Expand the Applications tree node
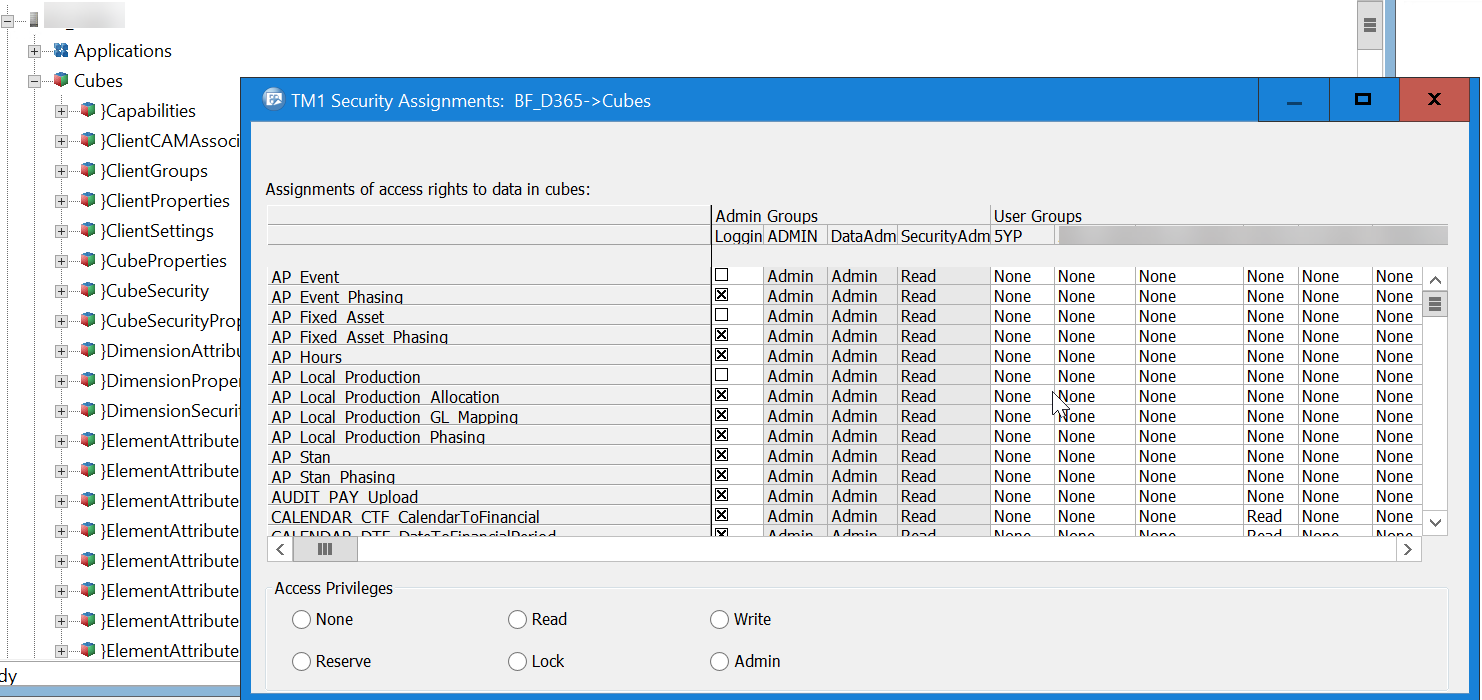 [x=34, y=51]
